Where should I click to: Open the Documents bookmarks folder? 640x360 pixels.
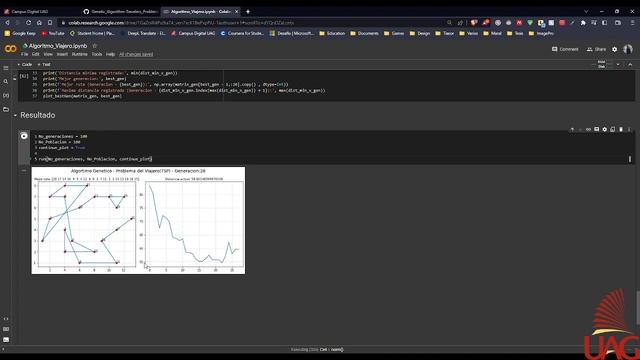(364, 33)
